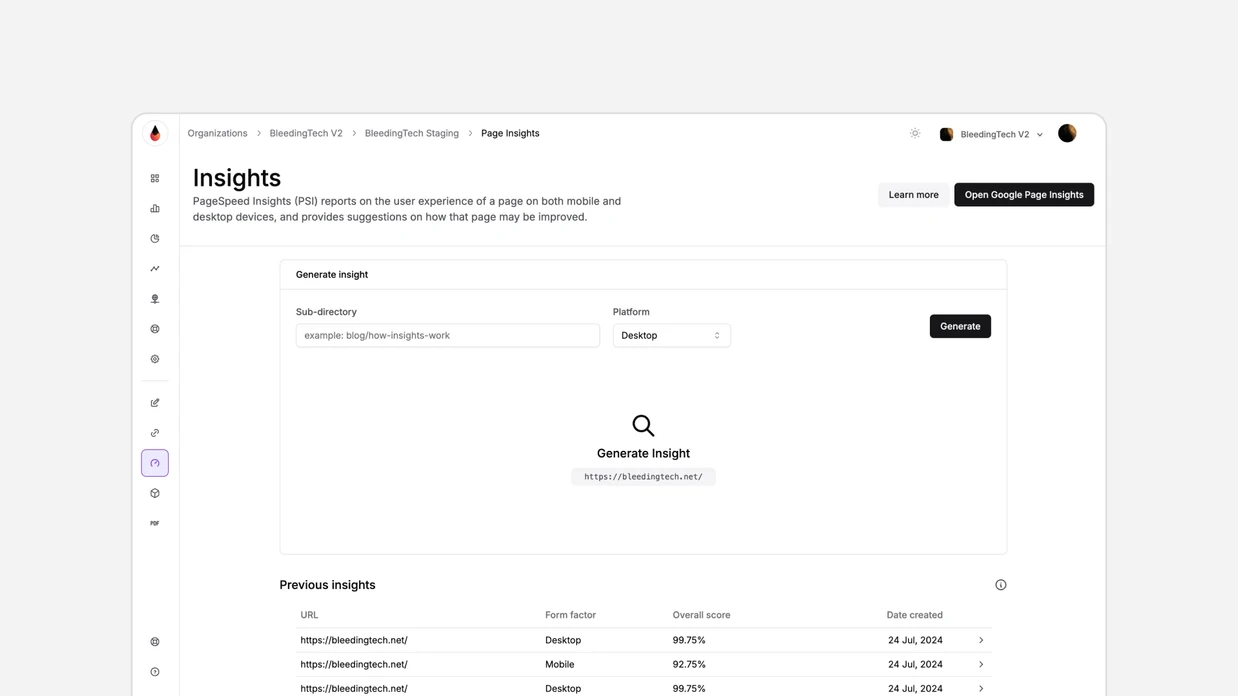The width and height of the screenshot is (1238, 696).
Task: Click the Generate button
Action: point(959,326)
